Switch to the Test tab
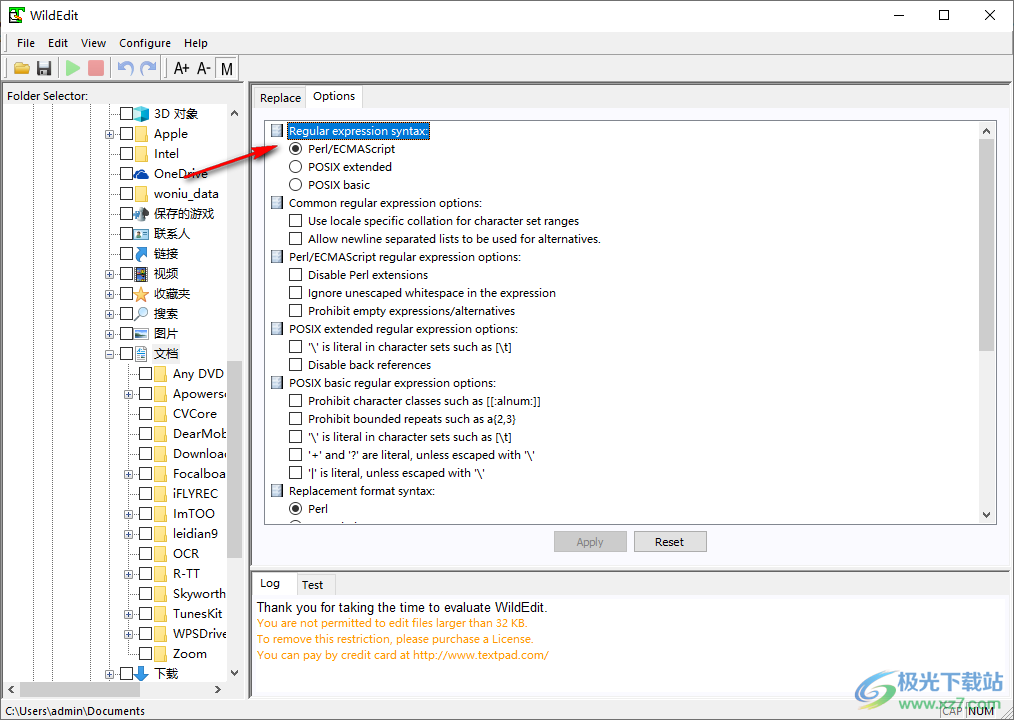The height and width of the screenshot is (720, 1014). point(312,585)
